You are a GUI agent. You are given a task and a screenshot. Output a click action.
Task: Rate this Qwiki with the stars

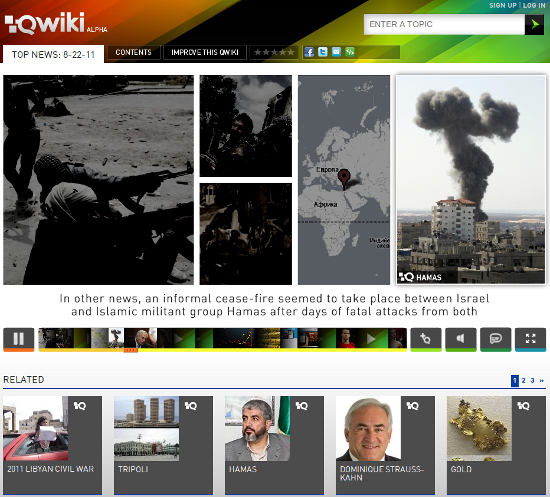coord(274,52)
